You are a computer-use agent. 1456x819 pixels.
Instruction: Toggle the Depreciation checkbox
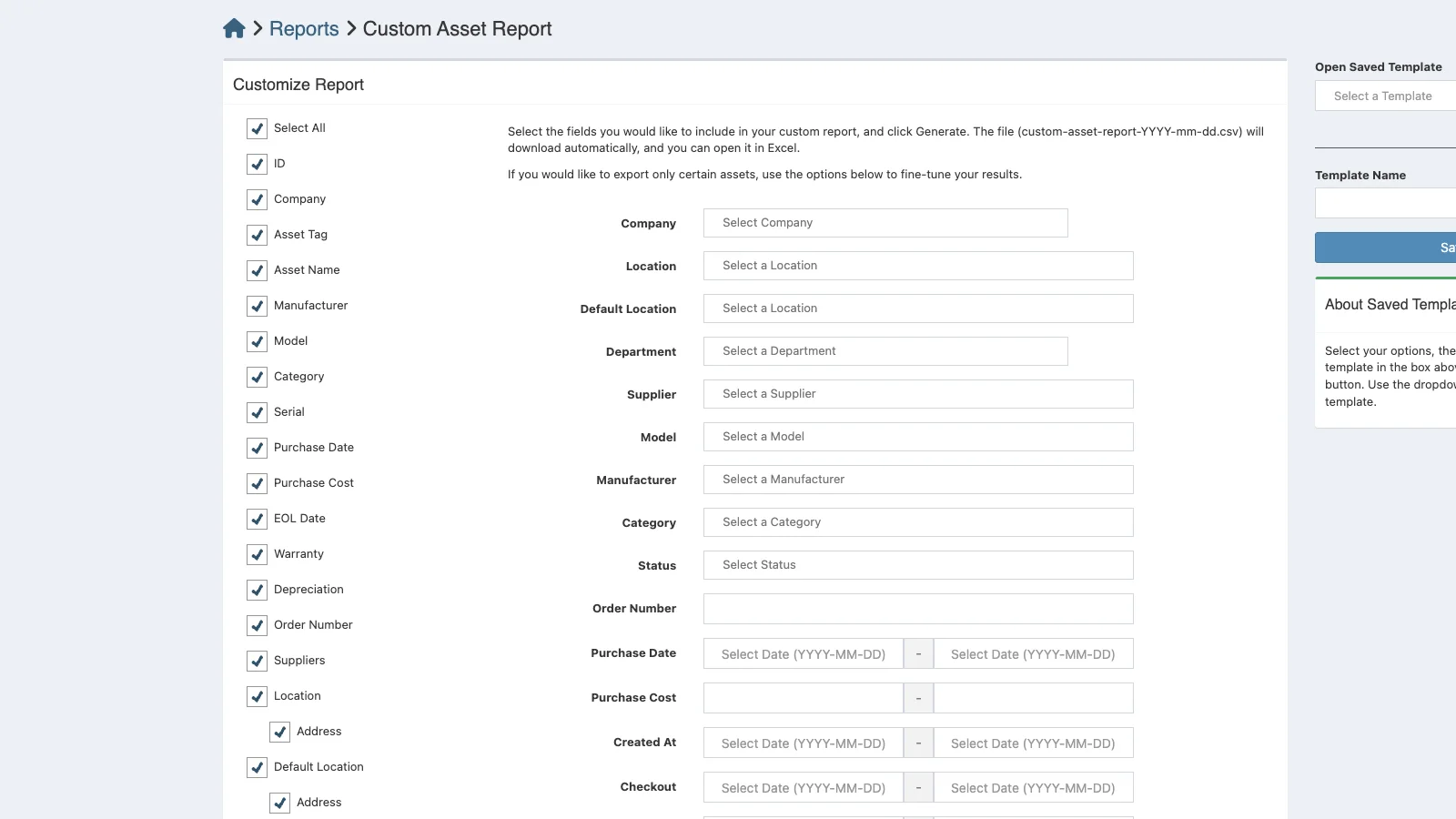click(x=257, y=590)
